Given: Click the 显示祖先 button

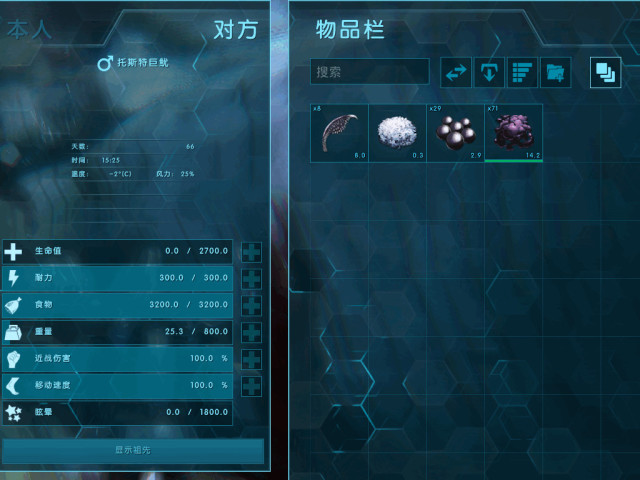Looking at the screenshot, I should [x=133, y=451].
